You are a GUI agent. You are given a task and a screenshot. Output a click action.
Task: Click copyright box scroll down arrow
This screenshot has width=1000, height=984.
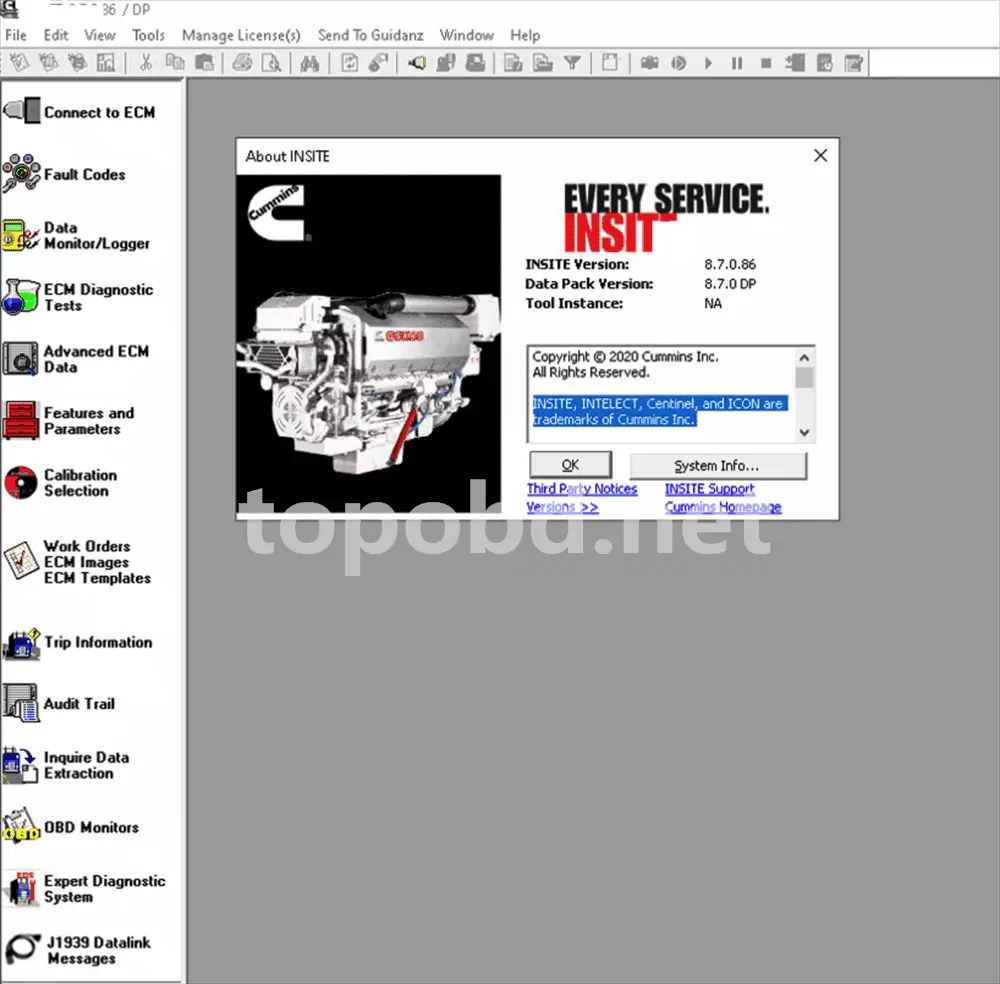(804, 432)
